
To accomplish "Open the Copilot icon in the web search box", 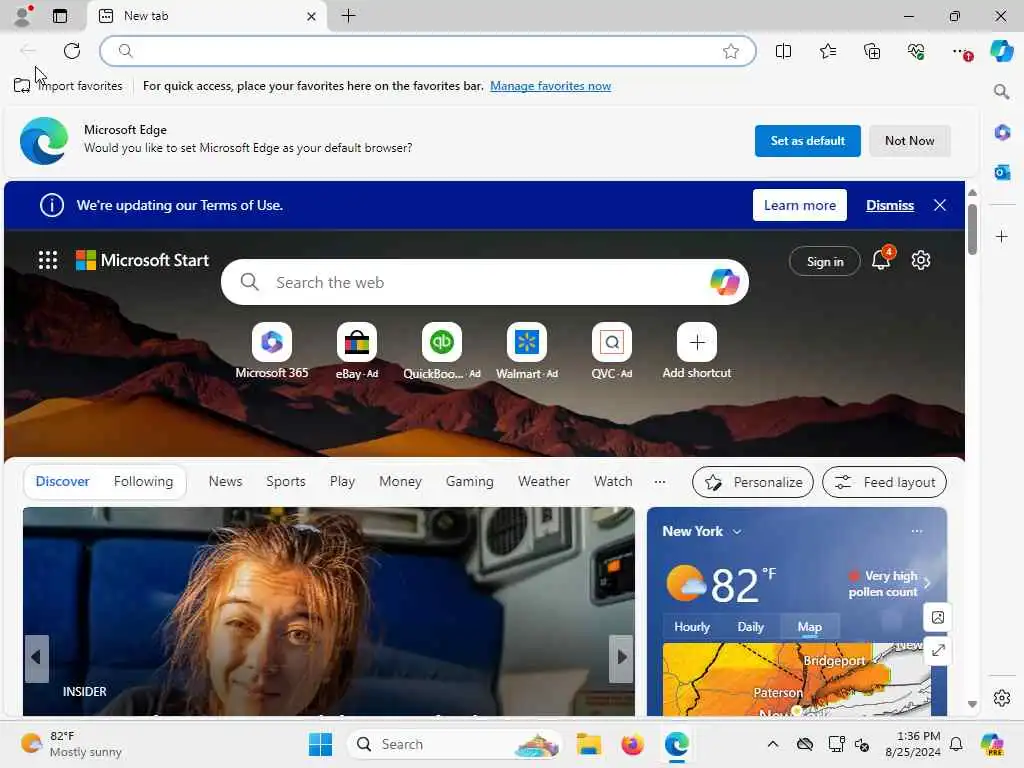I will click(724, 282).
